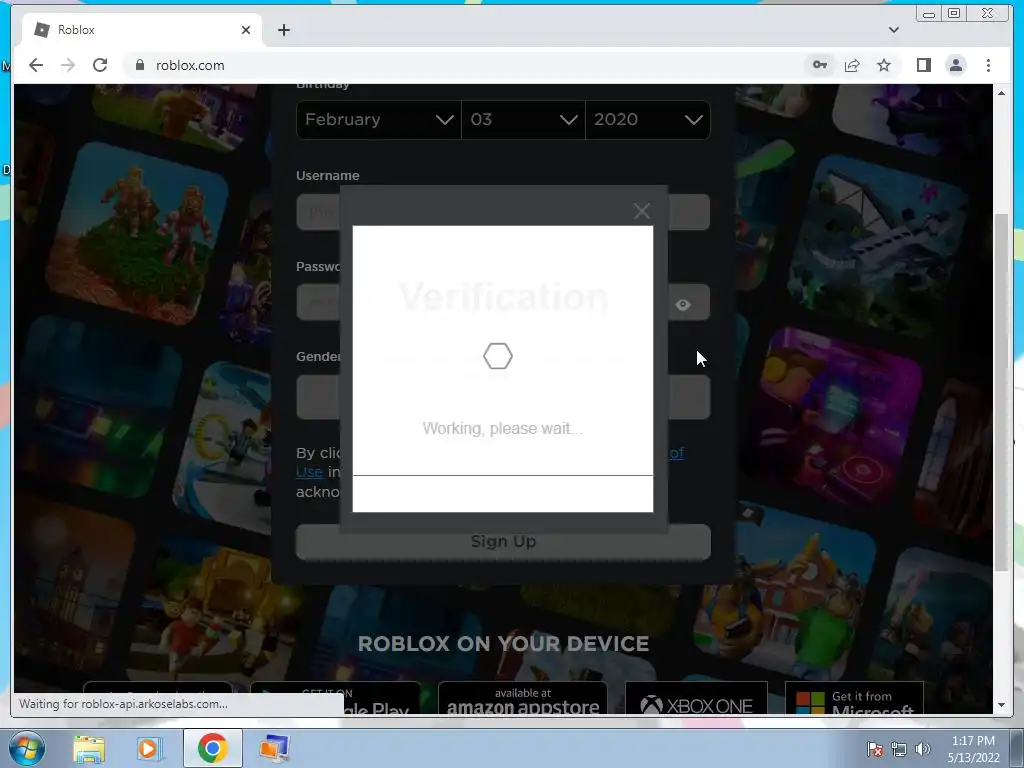Go back using the browser back arrow
The width and height of the screenshot is (1024, 768).
(x=36, y=65)
